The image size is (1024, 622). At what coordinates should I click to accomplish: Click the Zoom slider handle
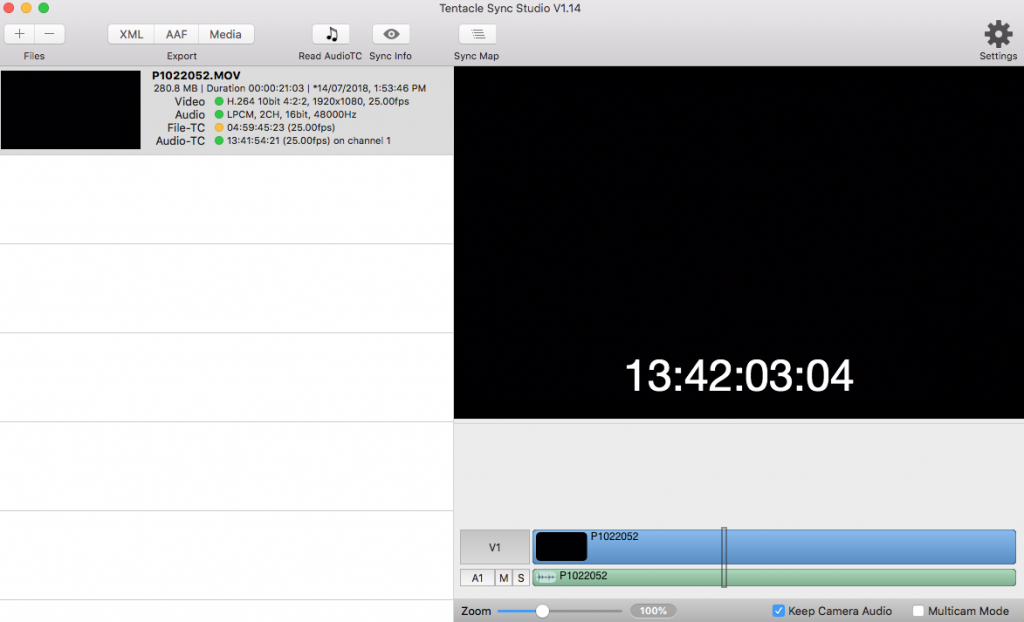[542, 611]
